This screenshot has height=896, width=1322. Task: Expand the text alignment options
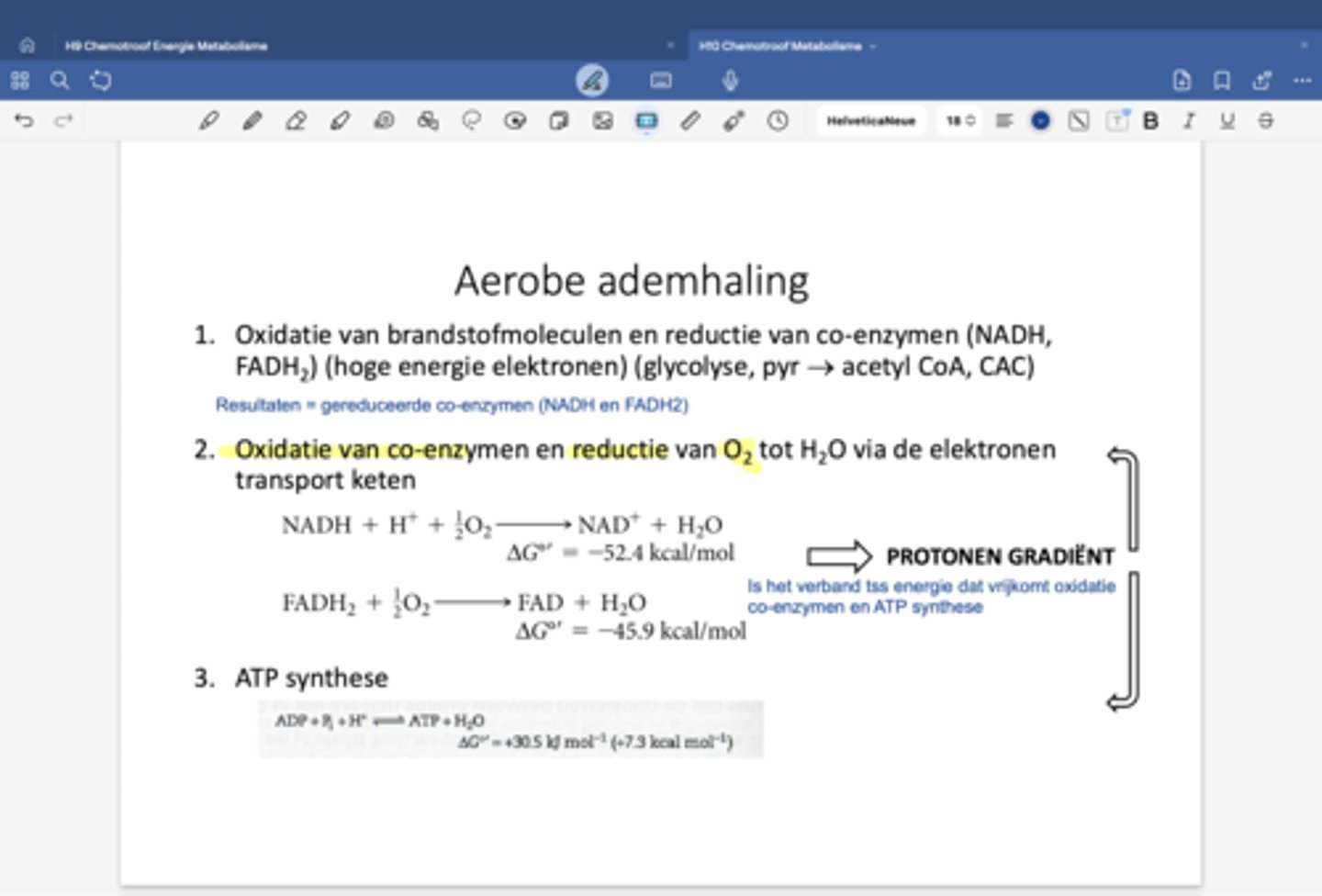(1004, 120)
